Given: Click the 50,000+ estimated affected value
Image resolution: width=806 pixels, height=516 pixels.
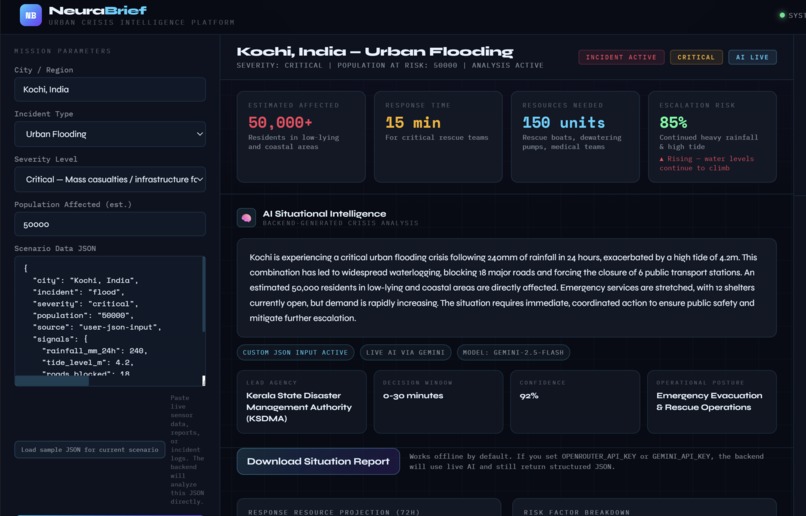Looking at the screenshot, I should point(280,123).
